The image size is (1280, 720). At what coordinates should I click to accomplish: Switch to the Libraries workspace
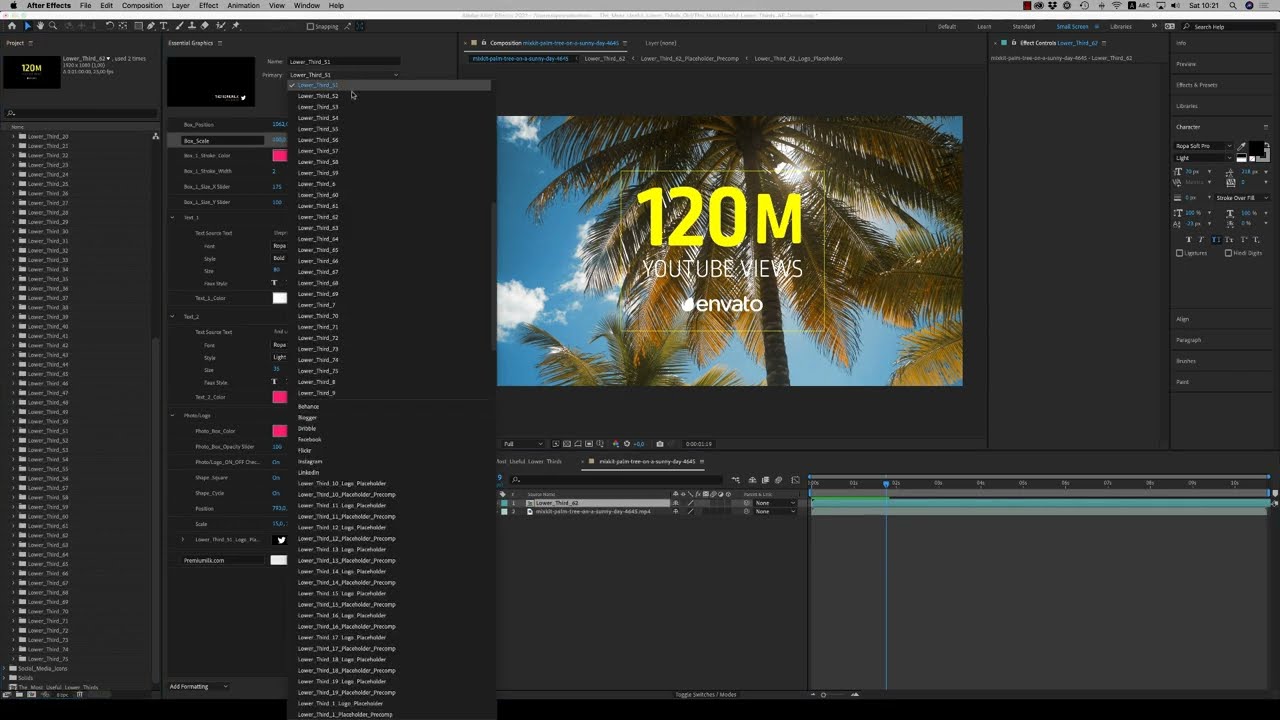pos(1121,26)
